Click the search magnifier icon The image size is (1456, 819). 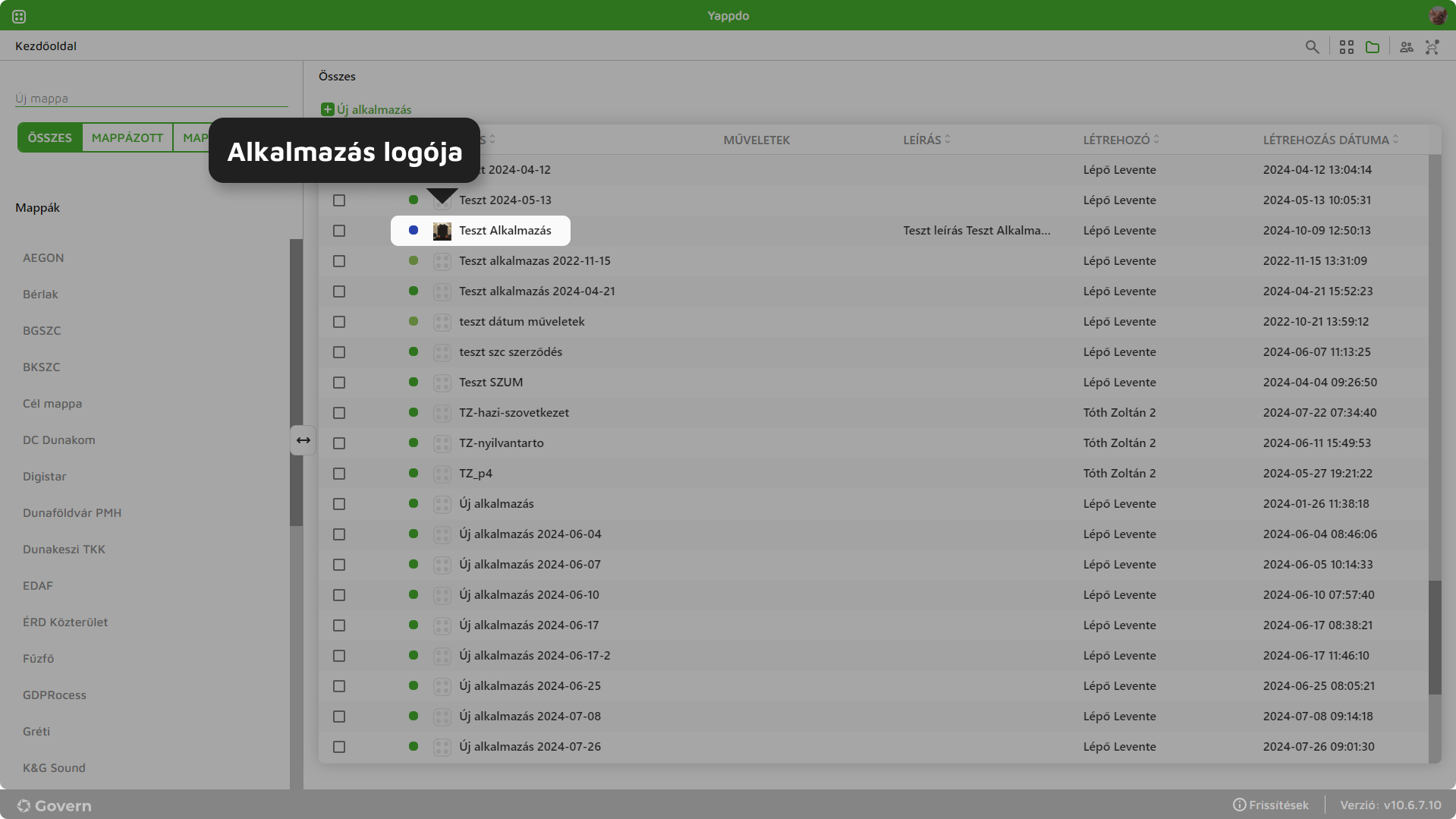[x=1312, y=47]
